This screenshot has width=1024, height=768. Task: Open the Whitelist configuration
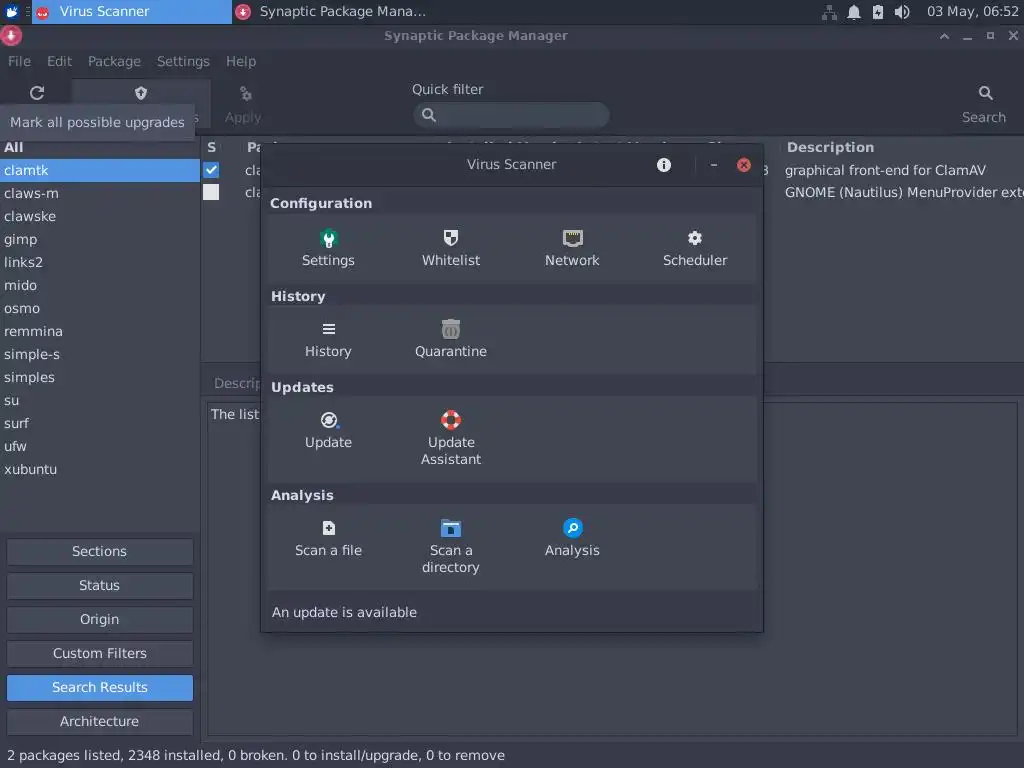coord(451,248)
